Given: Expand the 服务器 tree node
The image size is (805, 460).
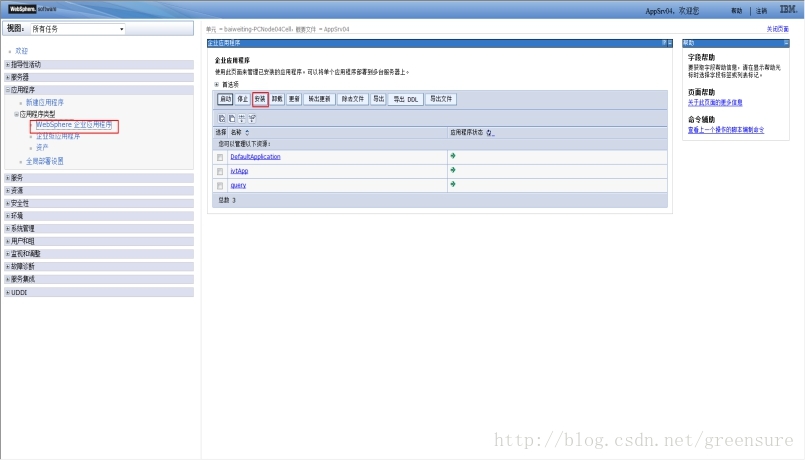Looking at the screenshot, I should click(x=8, y=77).
